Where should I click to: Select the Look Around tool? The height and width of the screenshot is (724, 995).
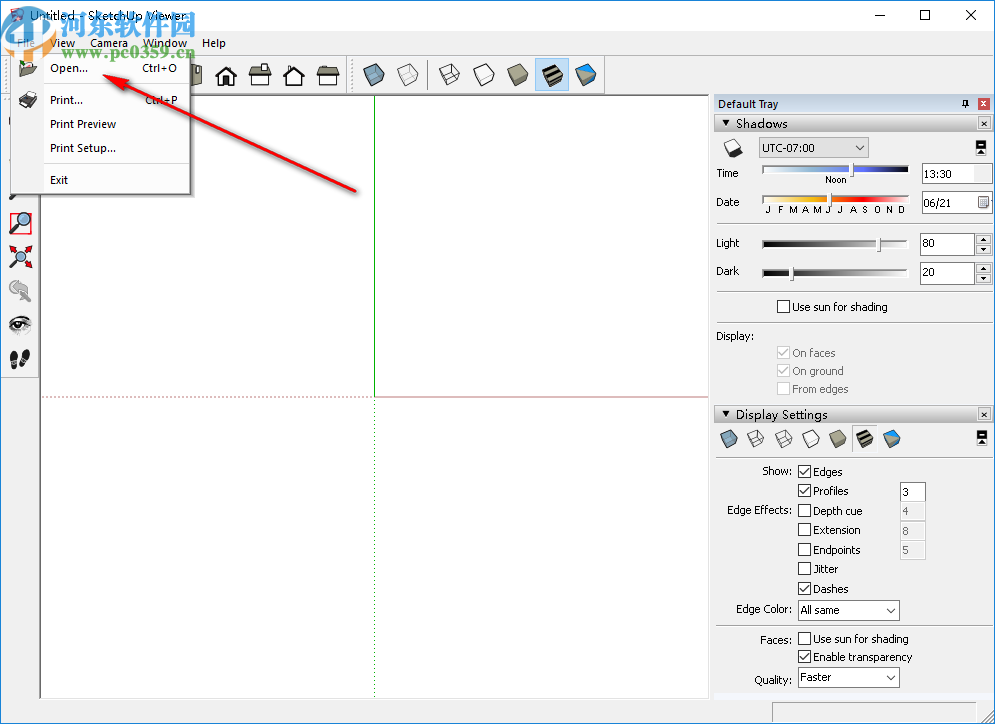click(20, 324)
